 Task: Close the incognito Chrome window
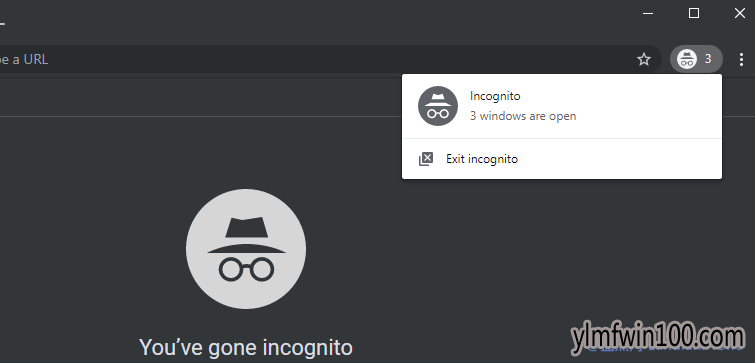pos(740,13)
